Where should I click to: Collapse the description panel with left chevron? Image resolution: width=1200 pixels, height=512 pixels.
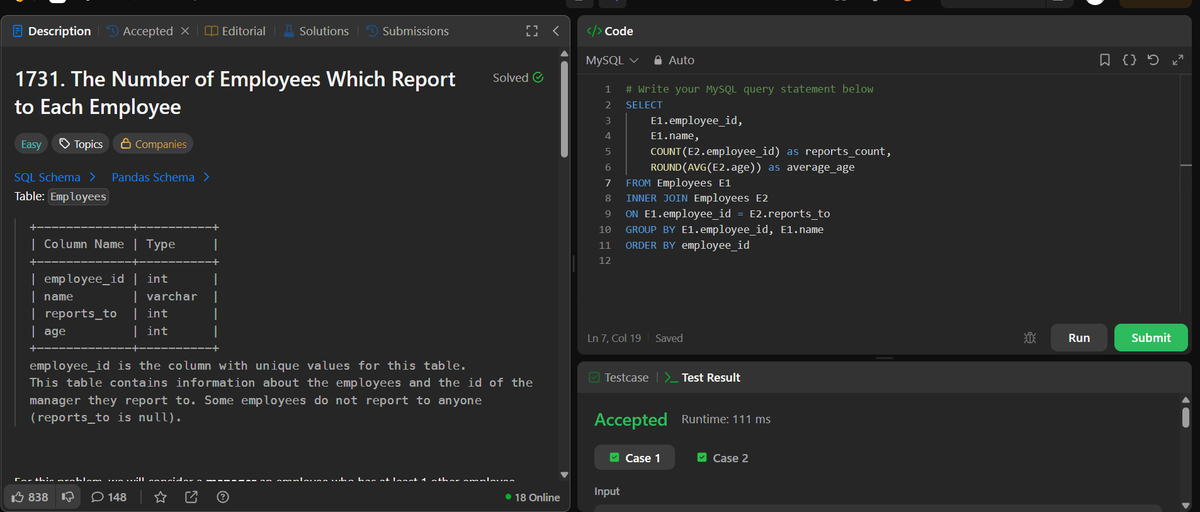(556, 31)
